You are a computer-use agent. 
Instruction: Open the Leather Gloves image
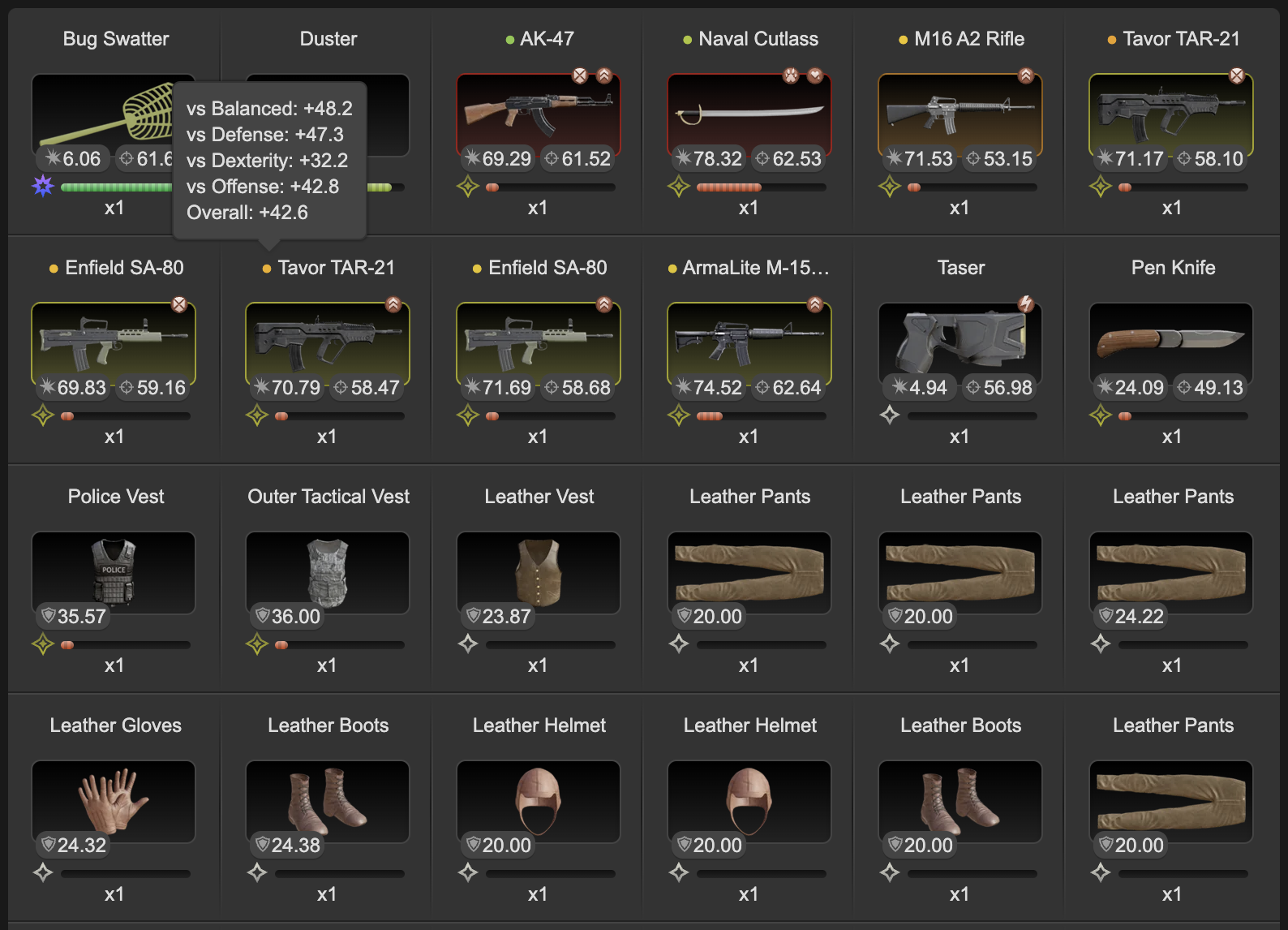point(114,801)
